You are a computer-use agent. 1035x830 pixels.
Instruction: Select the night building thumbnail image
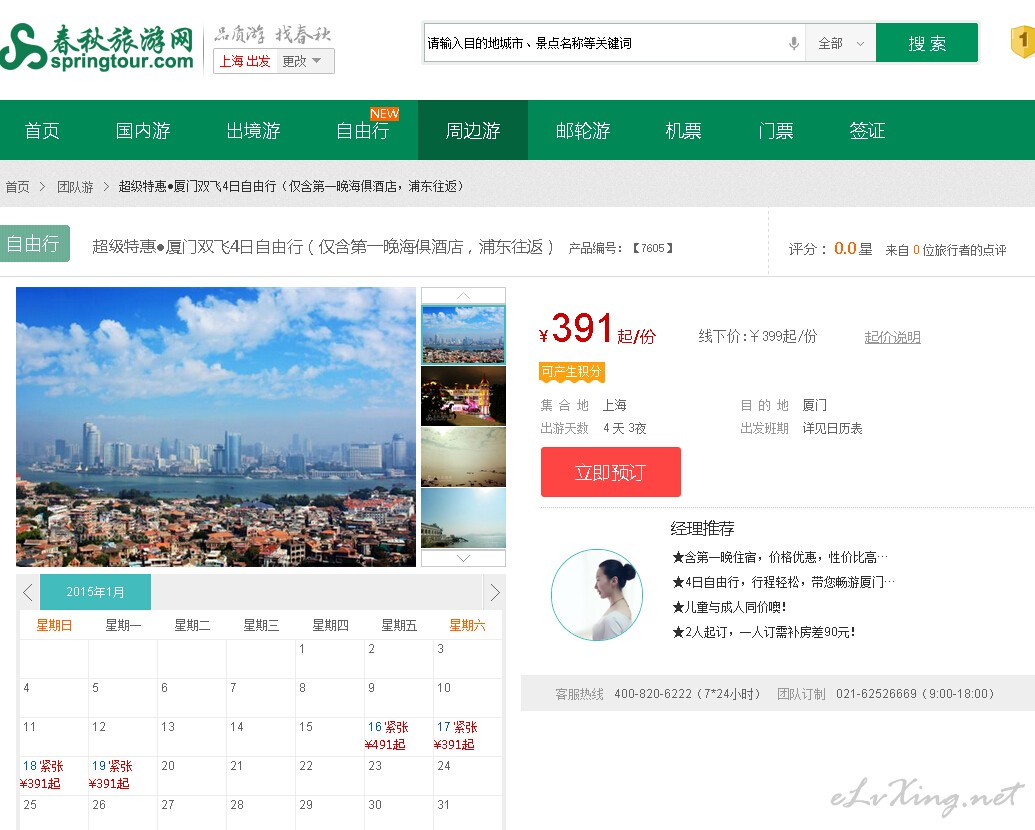point(463,395)
